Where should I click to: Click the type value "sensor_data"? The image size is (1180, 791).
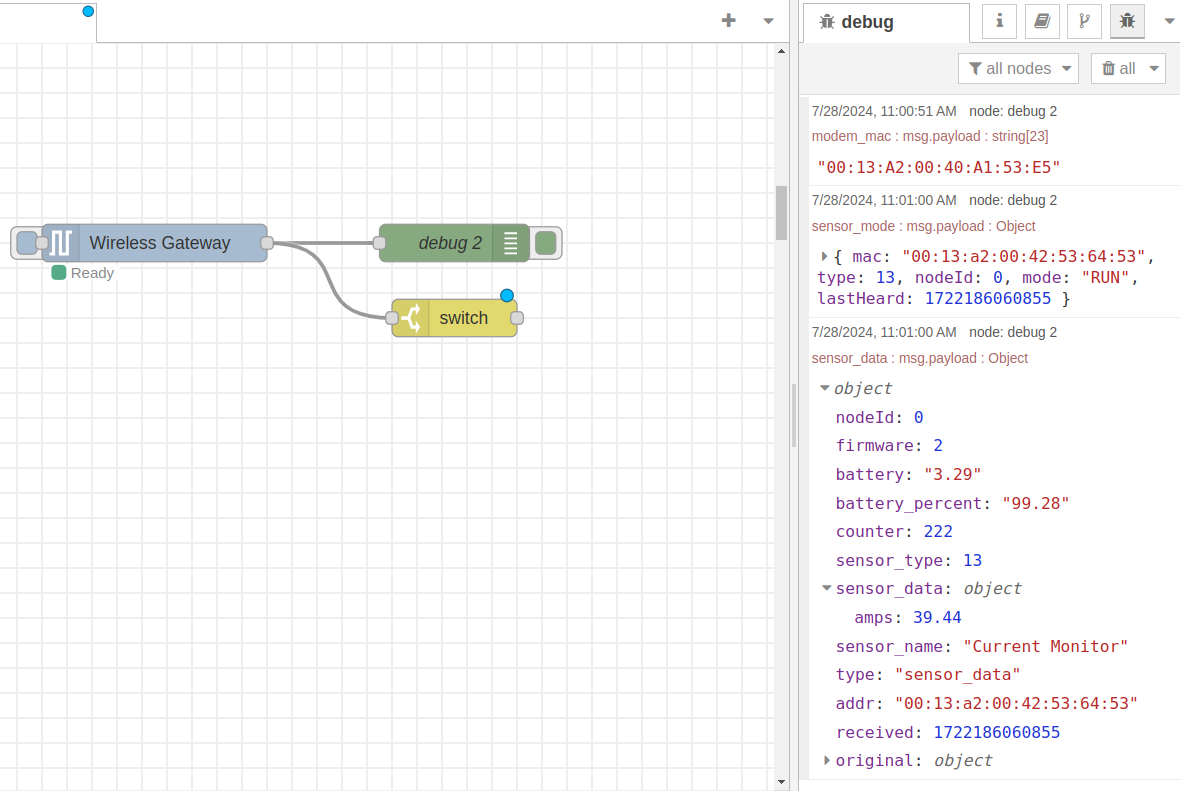tap(957, 675)
